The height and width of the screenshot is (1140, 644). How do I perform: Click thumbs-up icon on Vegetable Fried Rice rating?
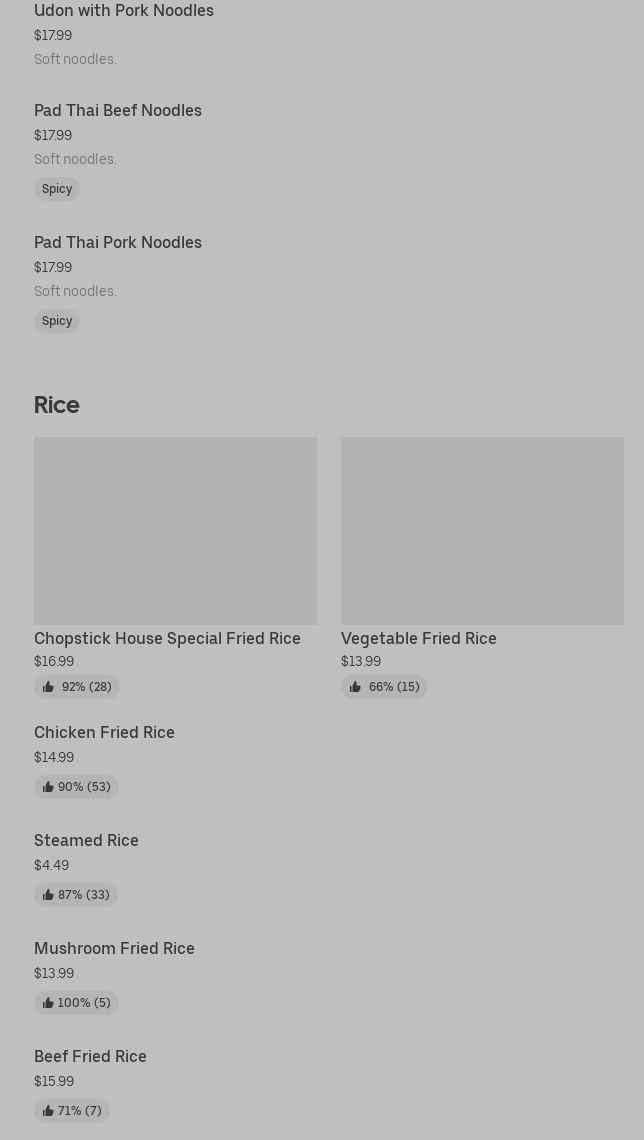pos(355,687)
